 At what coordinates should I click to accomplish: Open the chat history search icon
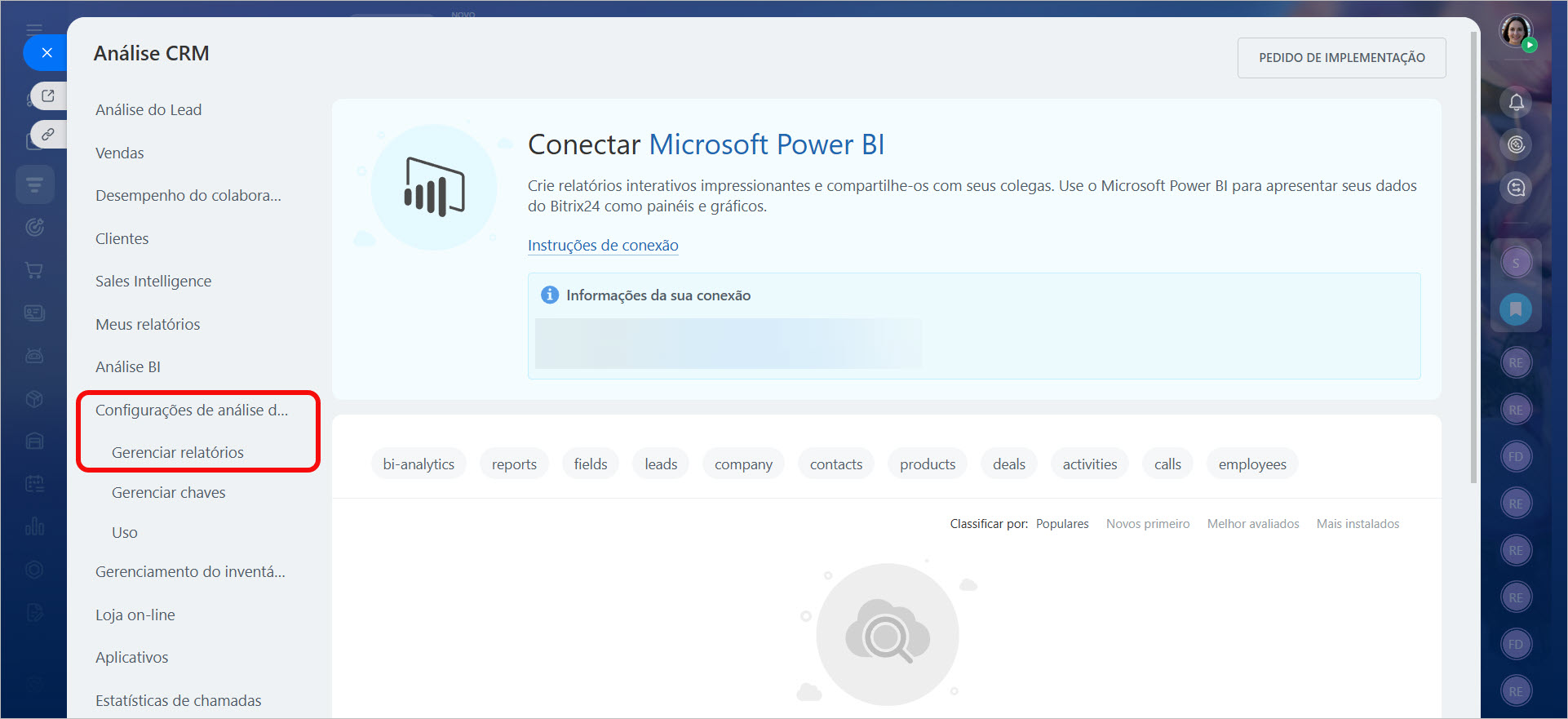pos(1516,188)
